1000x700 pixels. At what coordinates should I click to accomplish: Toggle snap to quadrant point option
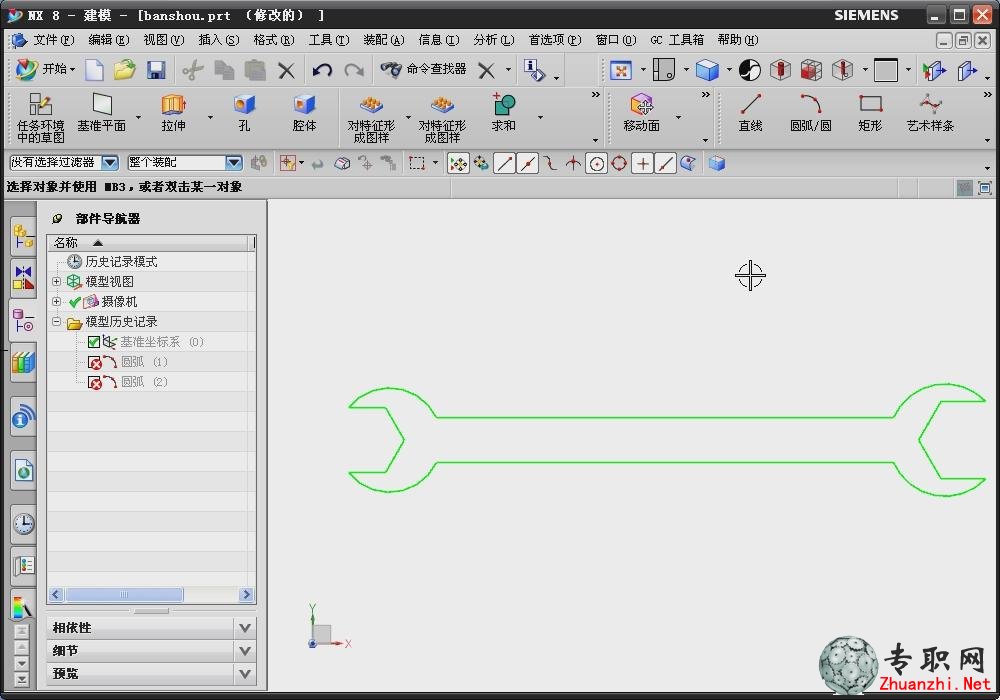[619, 164]
